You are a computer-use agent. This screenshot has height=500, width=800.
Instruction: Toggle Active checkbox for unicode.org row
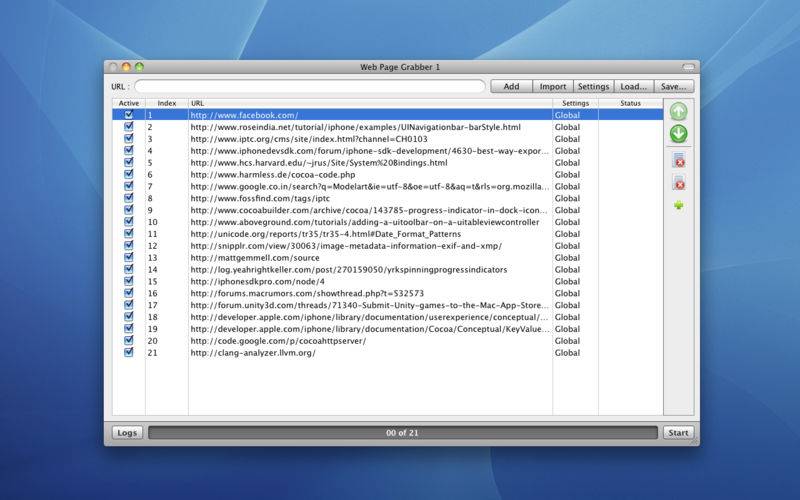[129, 234]
